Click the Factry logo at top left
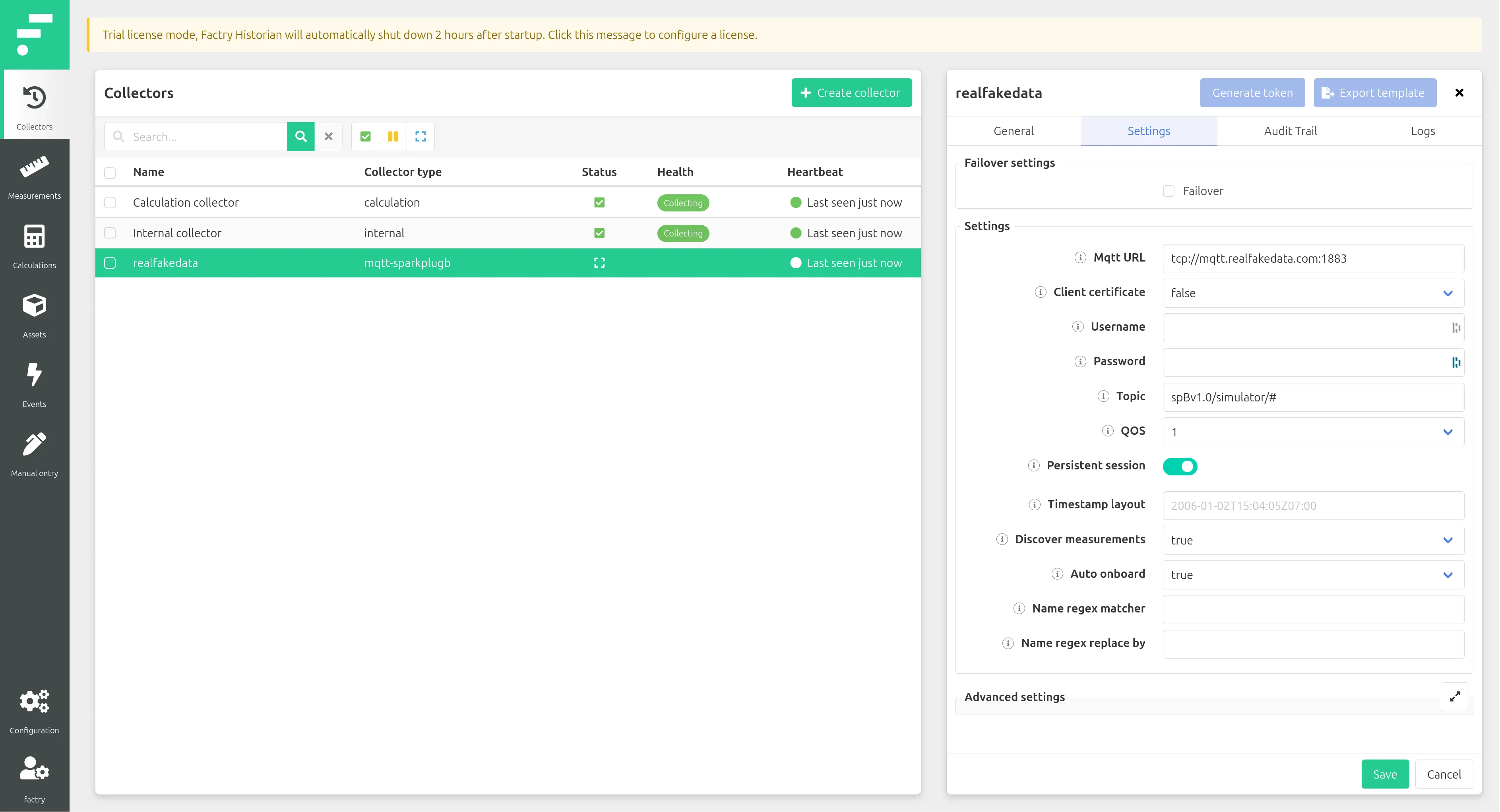This screenshot has width=1500, height=812. 34,34
